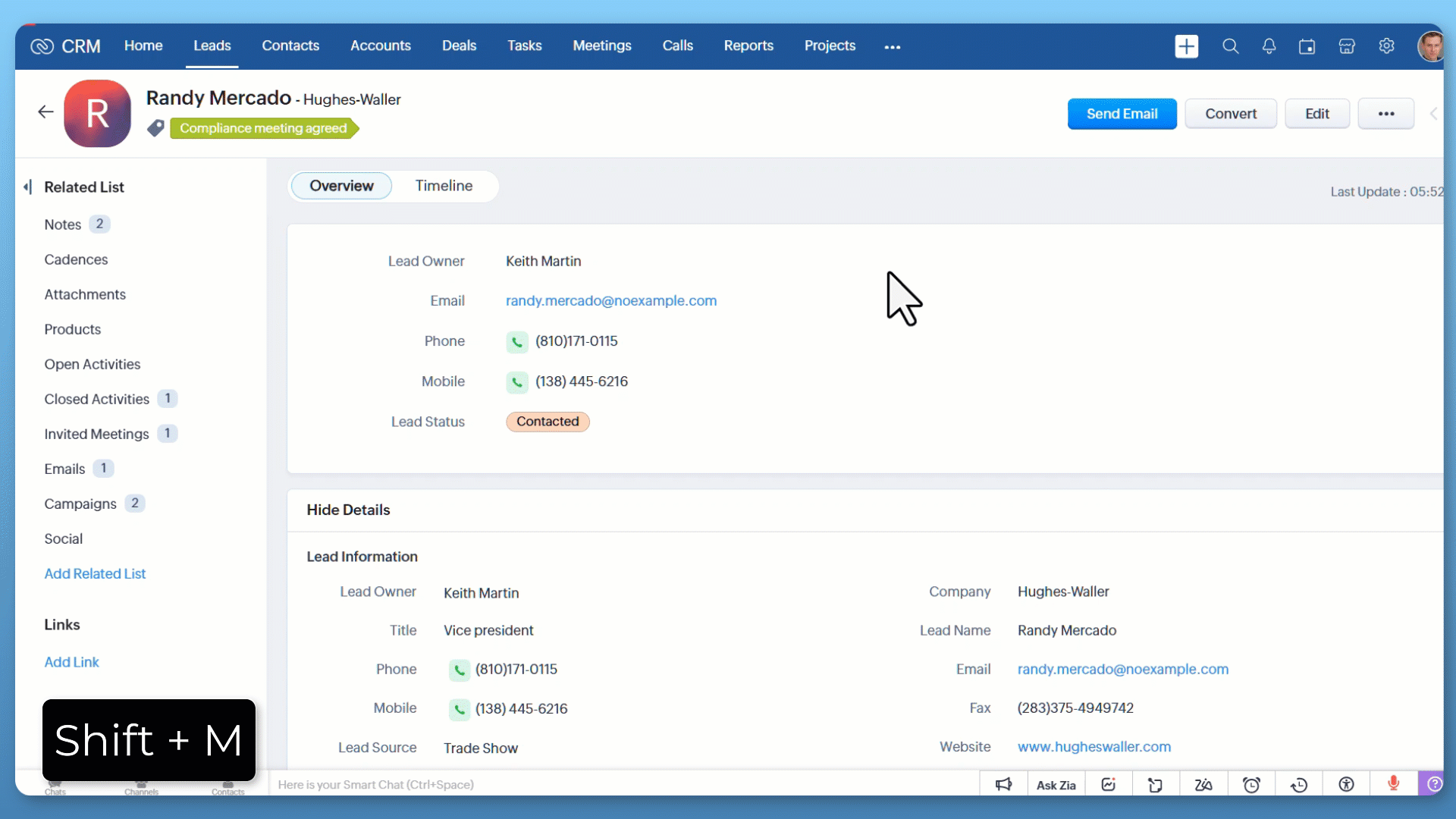
Task: Click the announcement megaphone icon
Action: pyautogui.click(x=1003, y=784)
